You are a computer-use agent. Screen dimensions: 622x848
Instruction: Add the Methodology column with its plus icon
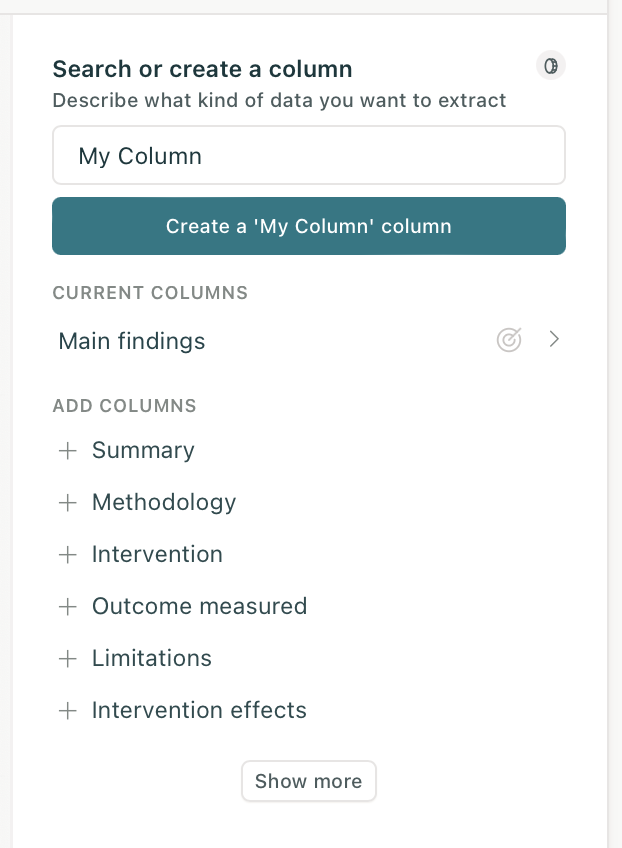pos(68,503)
